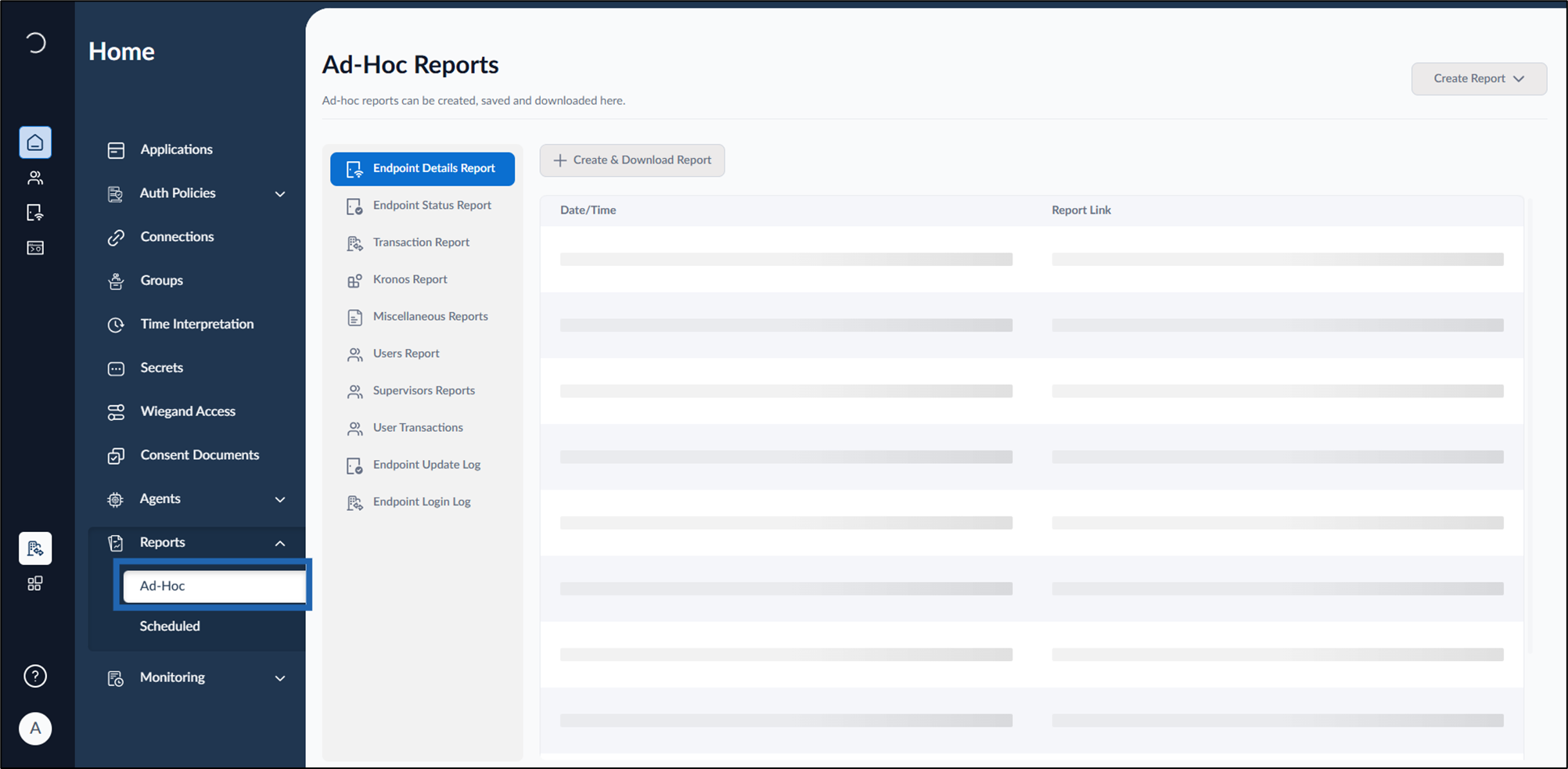The image size is (1568, 769).
Task: Open the Miscellaneous Reports tab
Action: click(423, 317)
